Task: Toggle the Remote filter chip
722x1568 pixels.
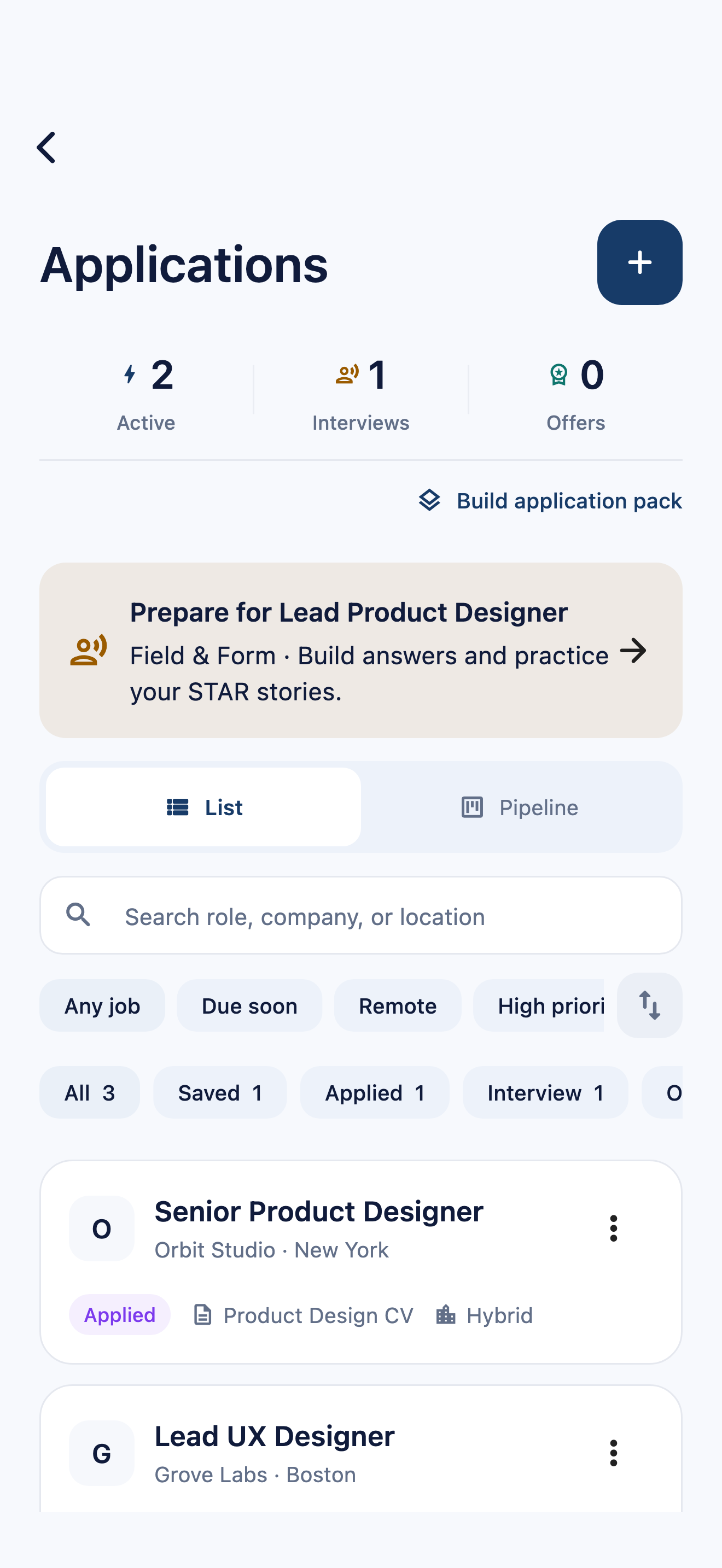Action: pyautogui.click(x=398, y=1005)
